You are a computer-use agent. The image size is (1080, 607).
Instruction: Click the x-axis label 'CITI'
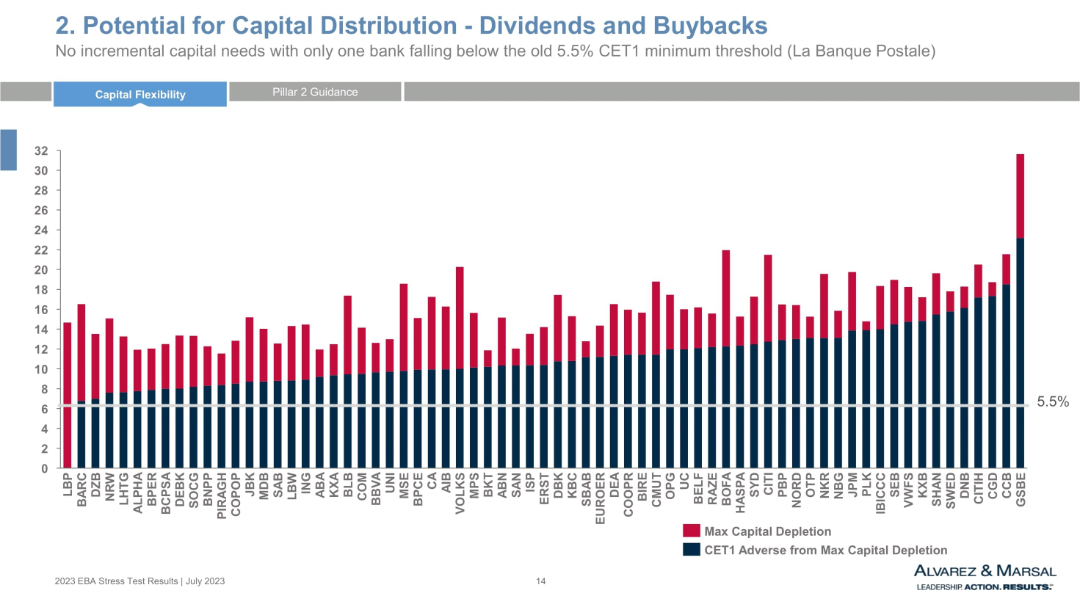pyautogui.click(x=768, y=484)
